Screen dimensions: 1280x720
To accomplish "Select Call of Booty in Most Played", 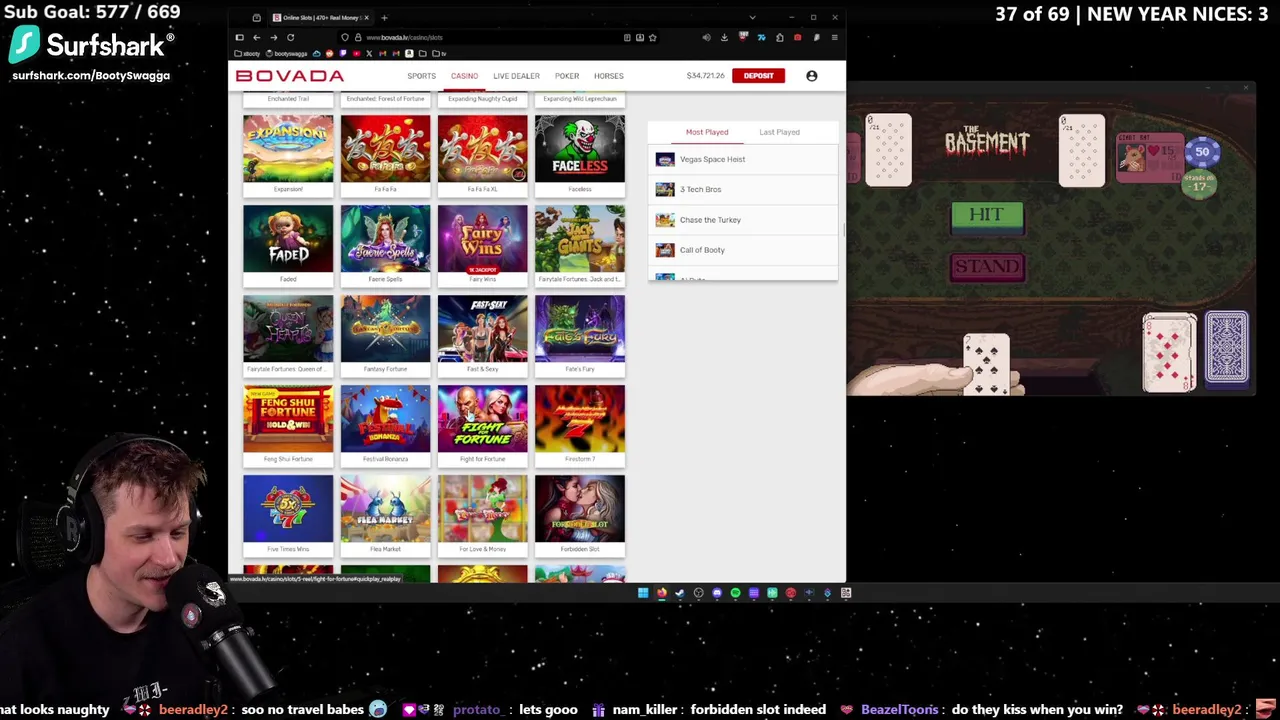I will [743, 250].
